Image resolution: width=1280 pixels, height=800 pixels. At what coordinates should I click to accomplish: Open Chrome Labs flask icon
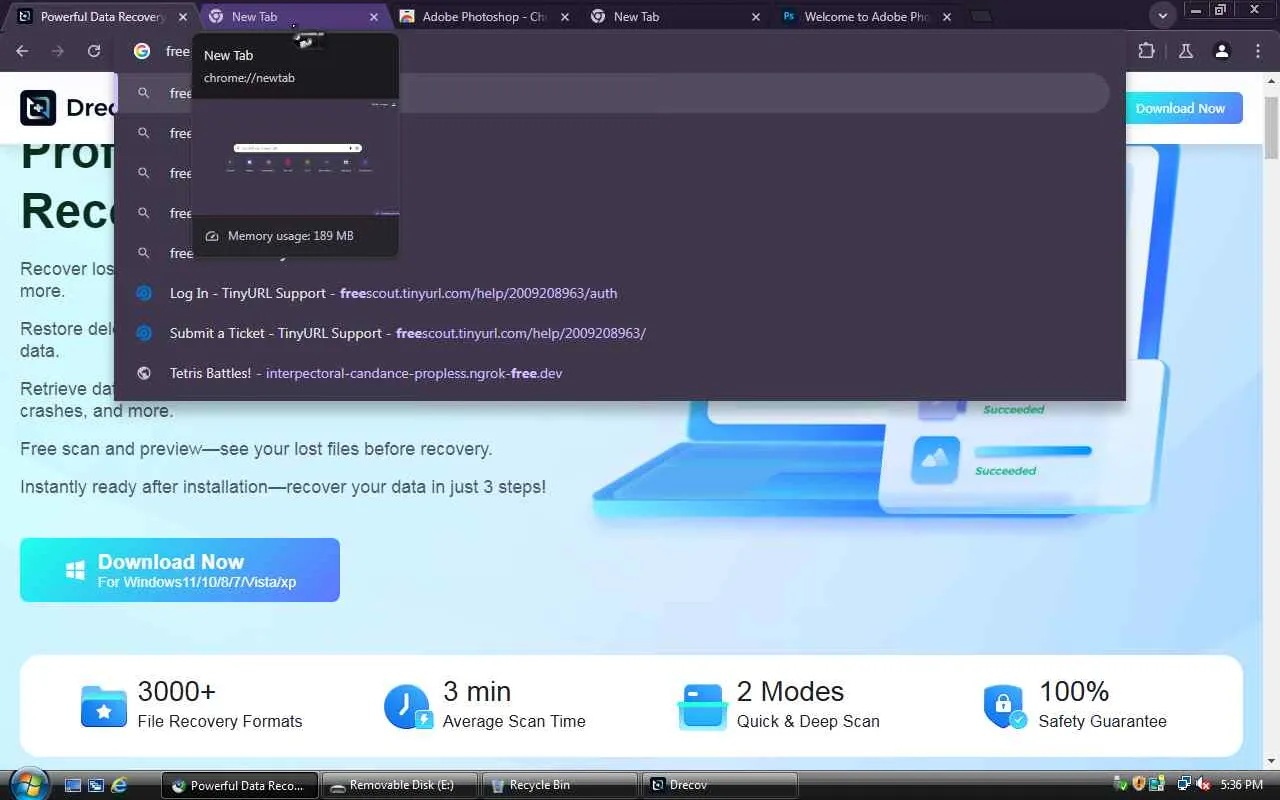pyautogui.click(x=1186, y=51)
